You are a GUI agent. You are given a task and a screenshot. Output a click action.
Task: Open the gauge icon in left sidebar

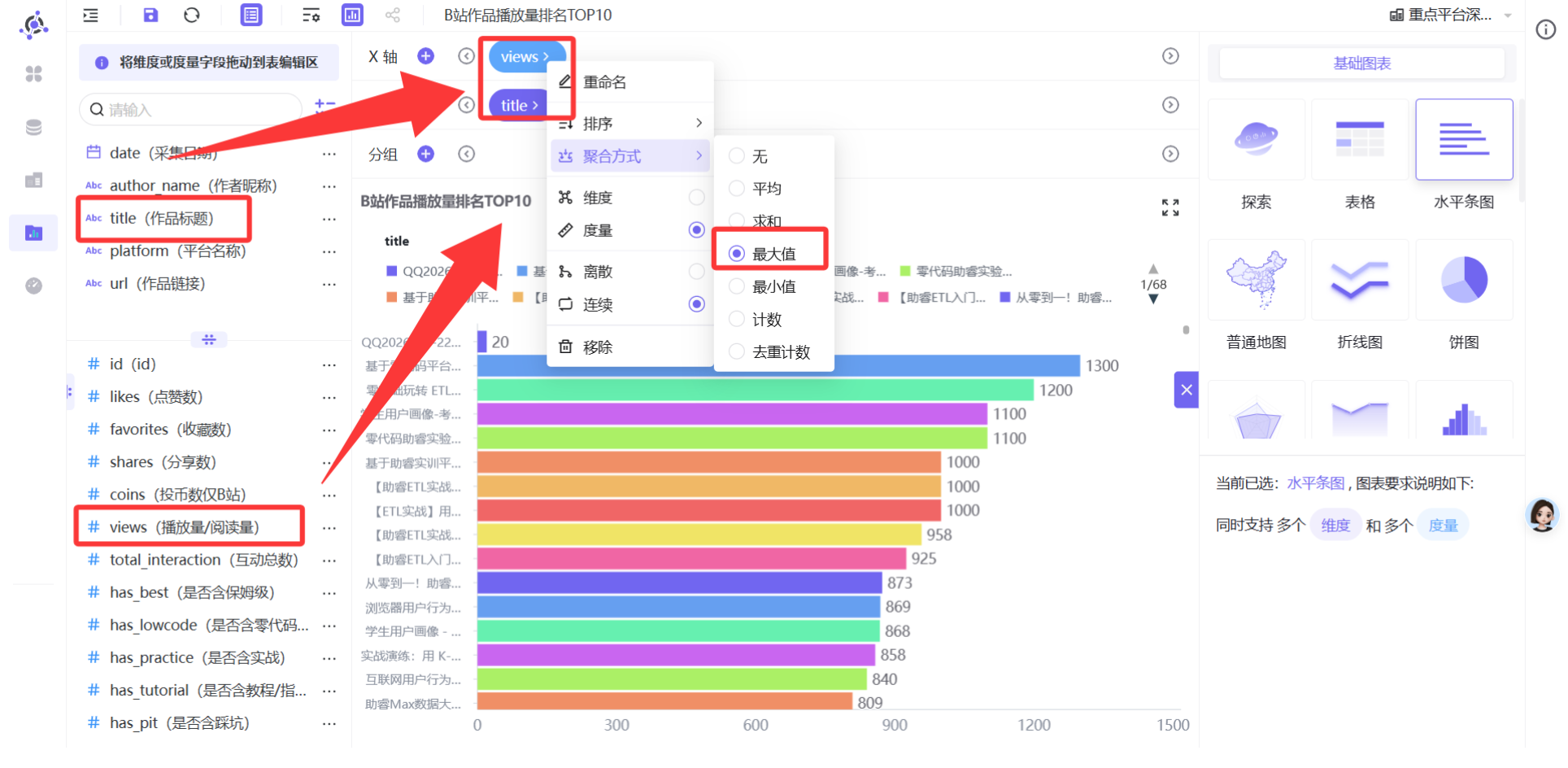pyautogui.click(x=33, y=286)
